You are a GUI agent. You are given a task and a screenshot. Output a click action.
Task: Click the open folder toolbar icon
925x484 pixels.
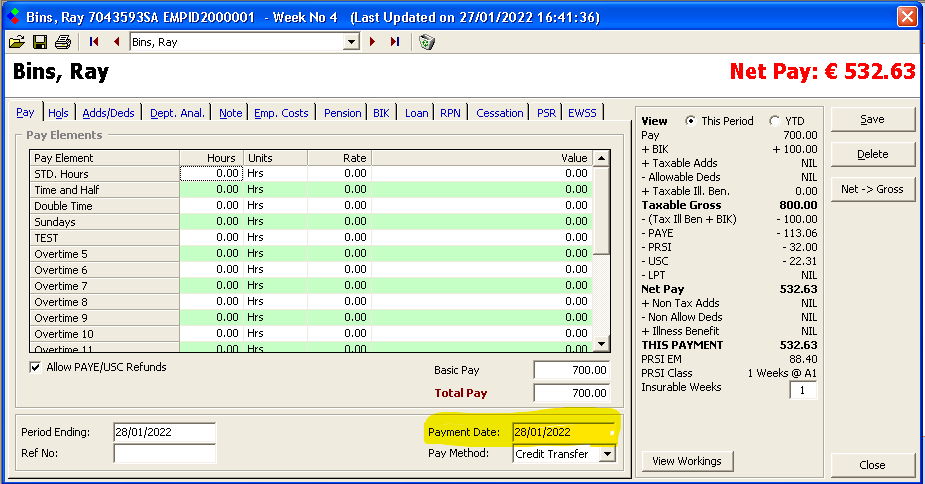click(17, 42)
